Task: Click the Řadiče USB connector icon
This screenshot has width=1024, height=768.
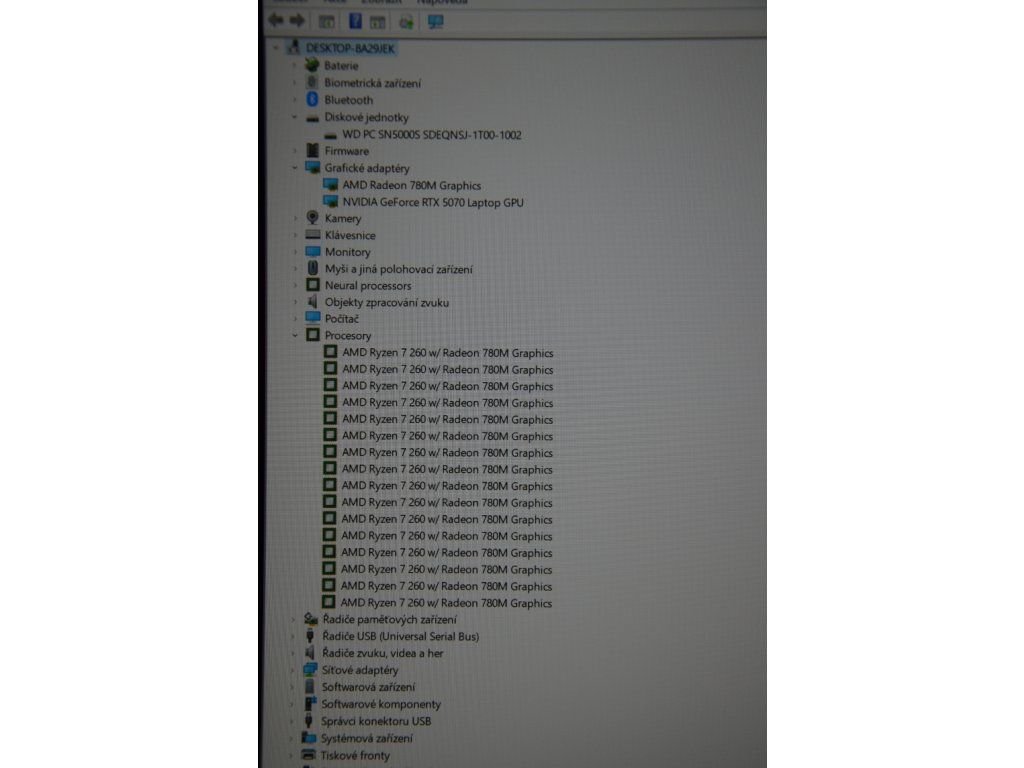Action: coord(310,636)
